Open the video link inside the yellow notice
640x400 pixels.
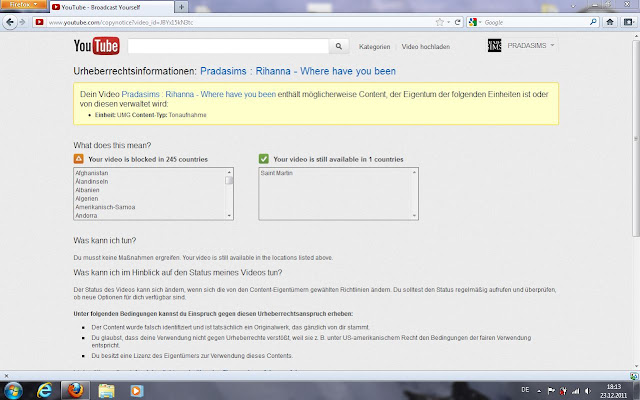point(199,94)
